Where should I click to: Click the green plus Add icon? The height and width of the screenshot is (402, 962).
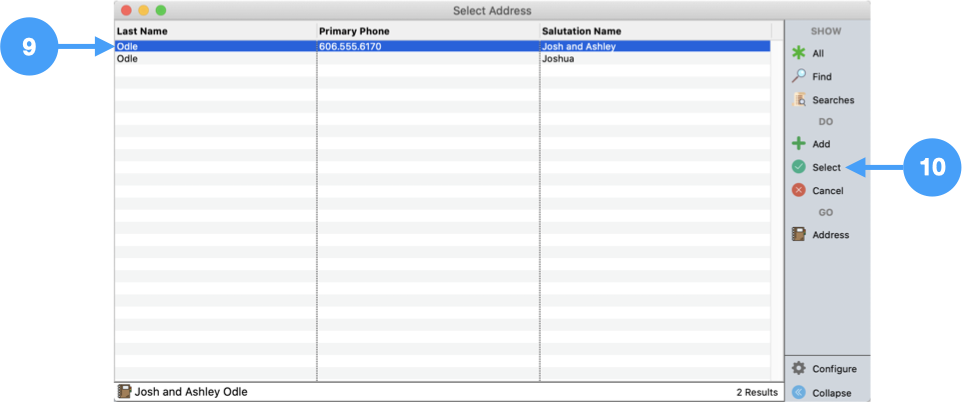(799, 144)
